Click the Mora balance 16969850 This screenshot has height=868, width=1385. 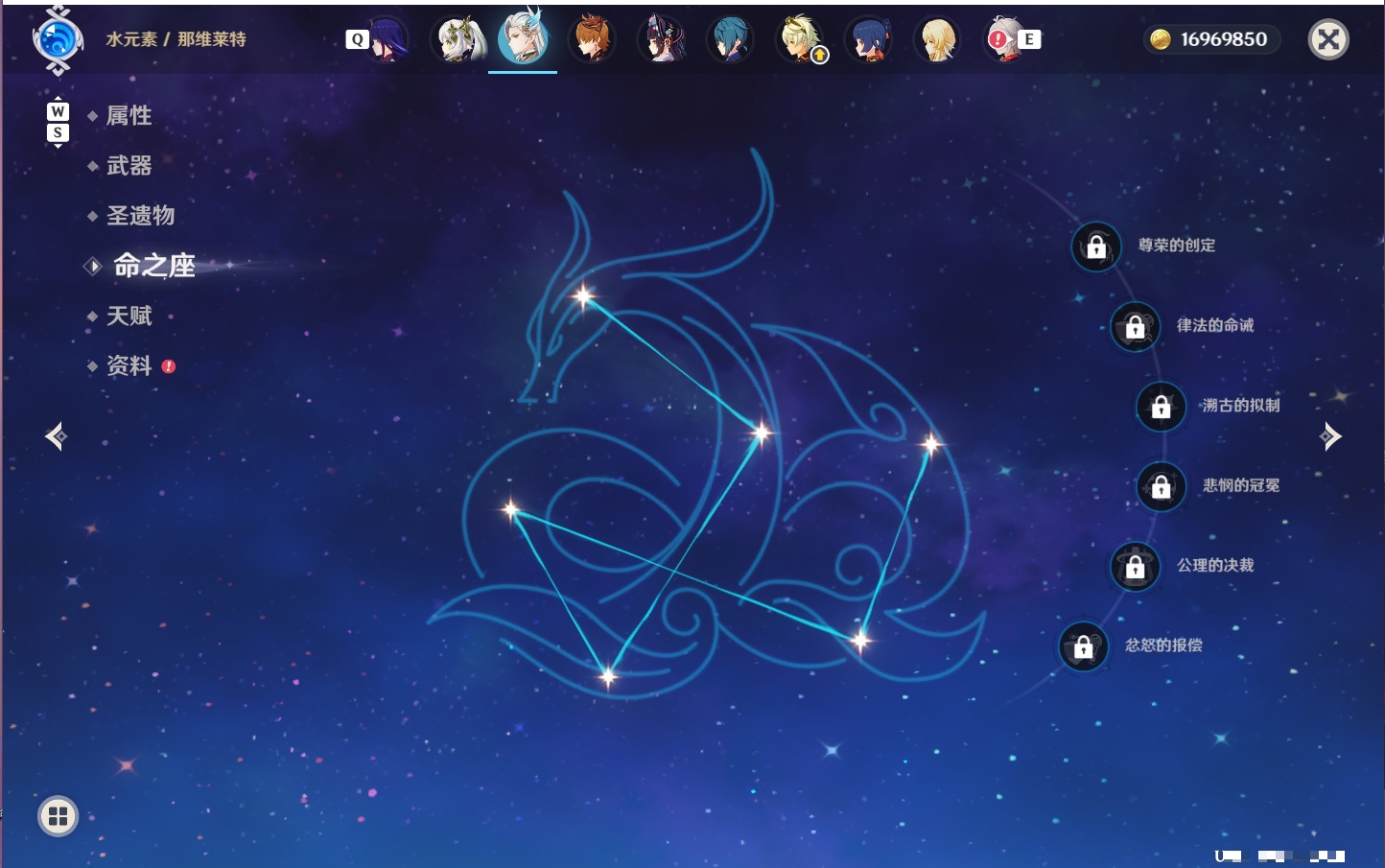[1211, 39]
